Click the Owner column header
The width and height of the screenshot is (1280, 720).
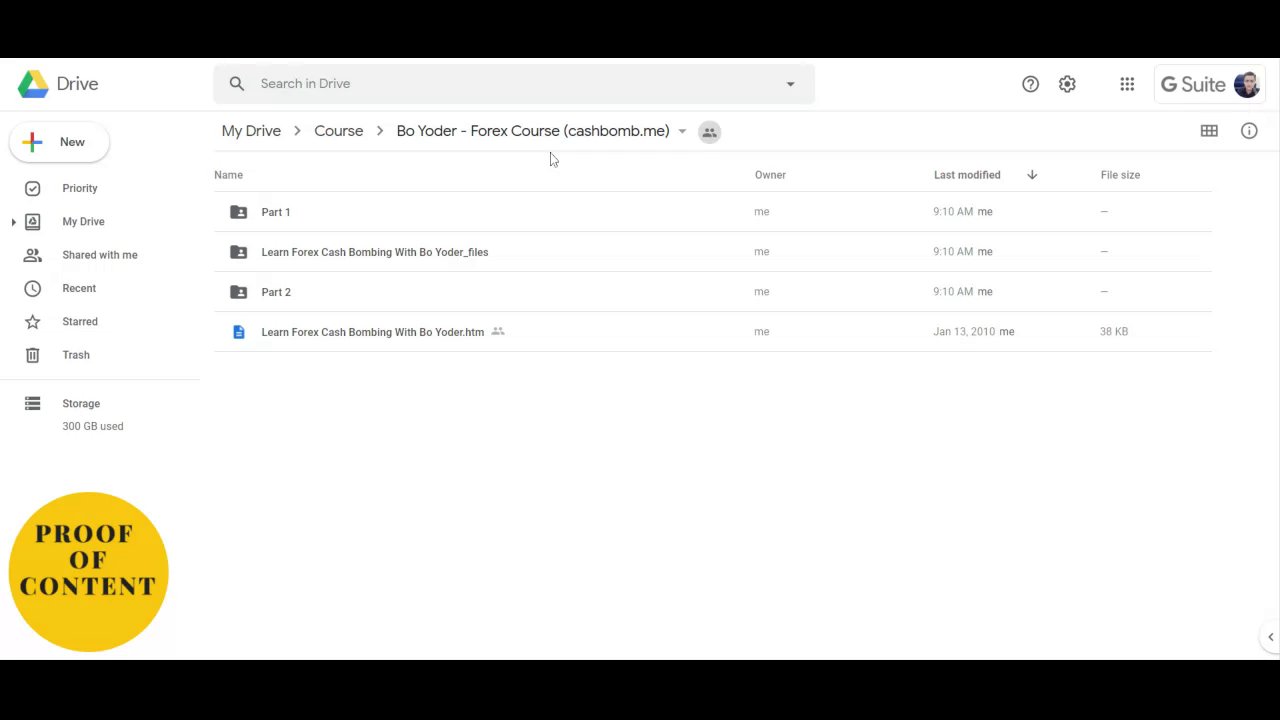tap(770, 175)
